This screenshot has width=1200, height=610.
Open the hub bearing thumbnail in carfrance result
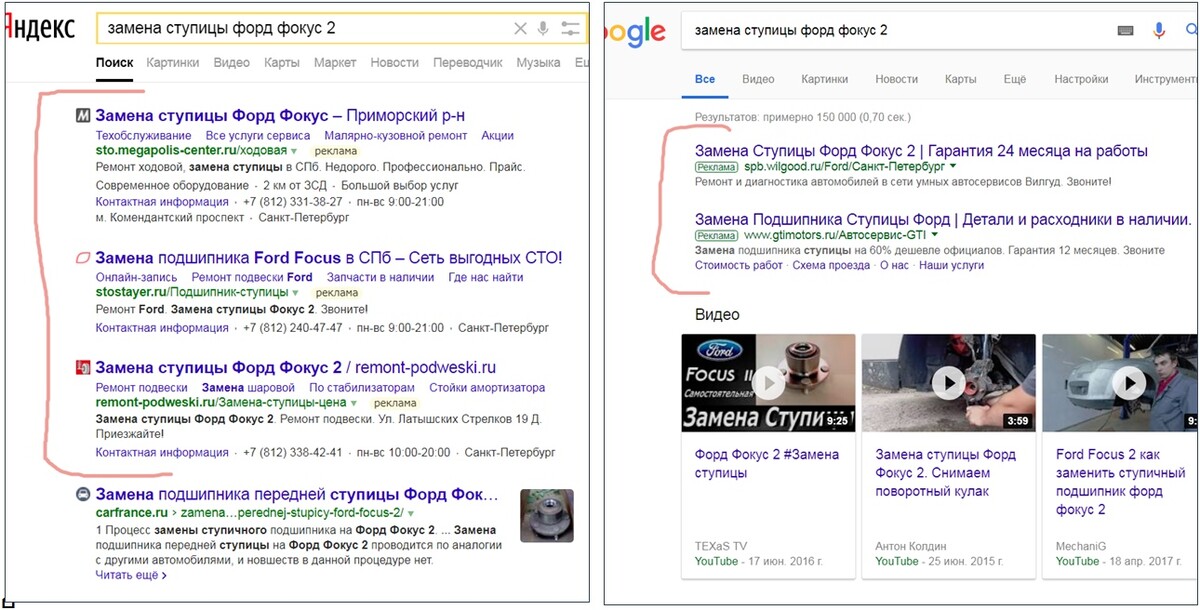coord(547,516)
